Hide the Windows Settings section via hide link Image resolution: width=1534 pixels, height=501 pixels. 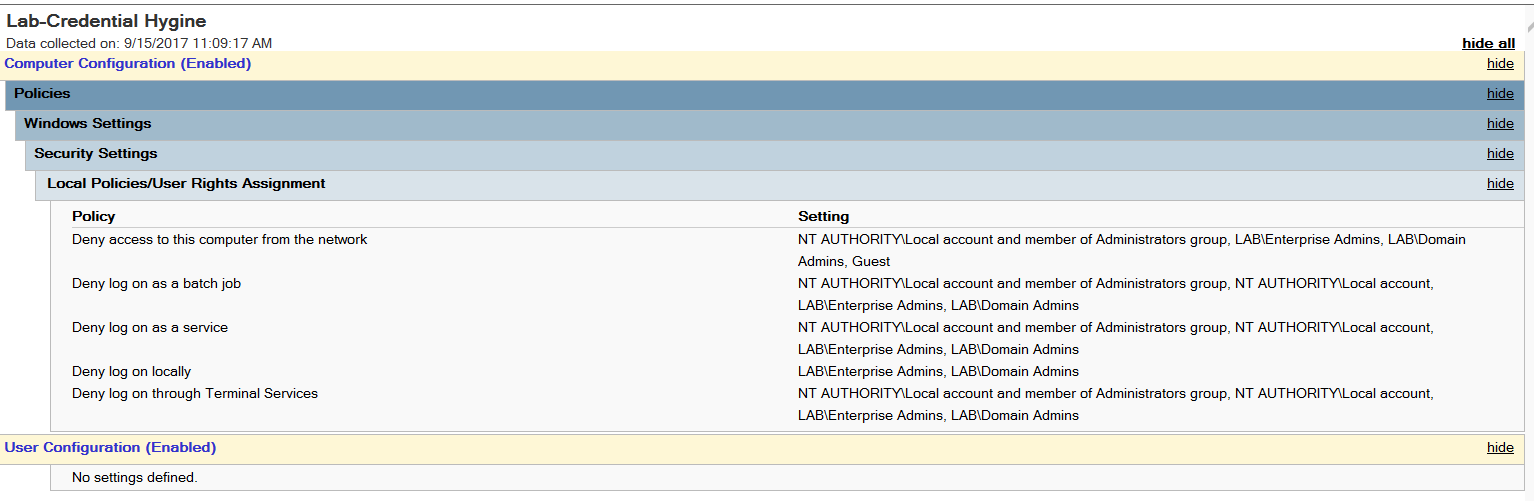tap(1500, 123)
